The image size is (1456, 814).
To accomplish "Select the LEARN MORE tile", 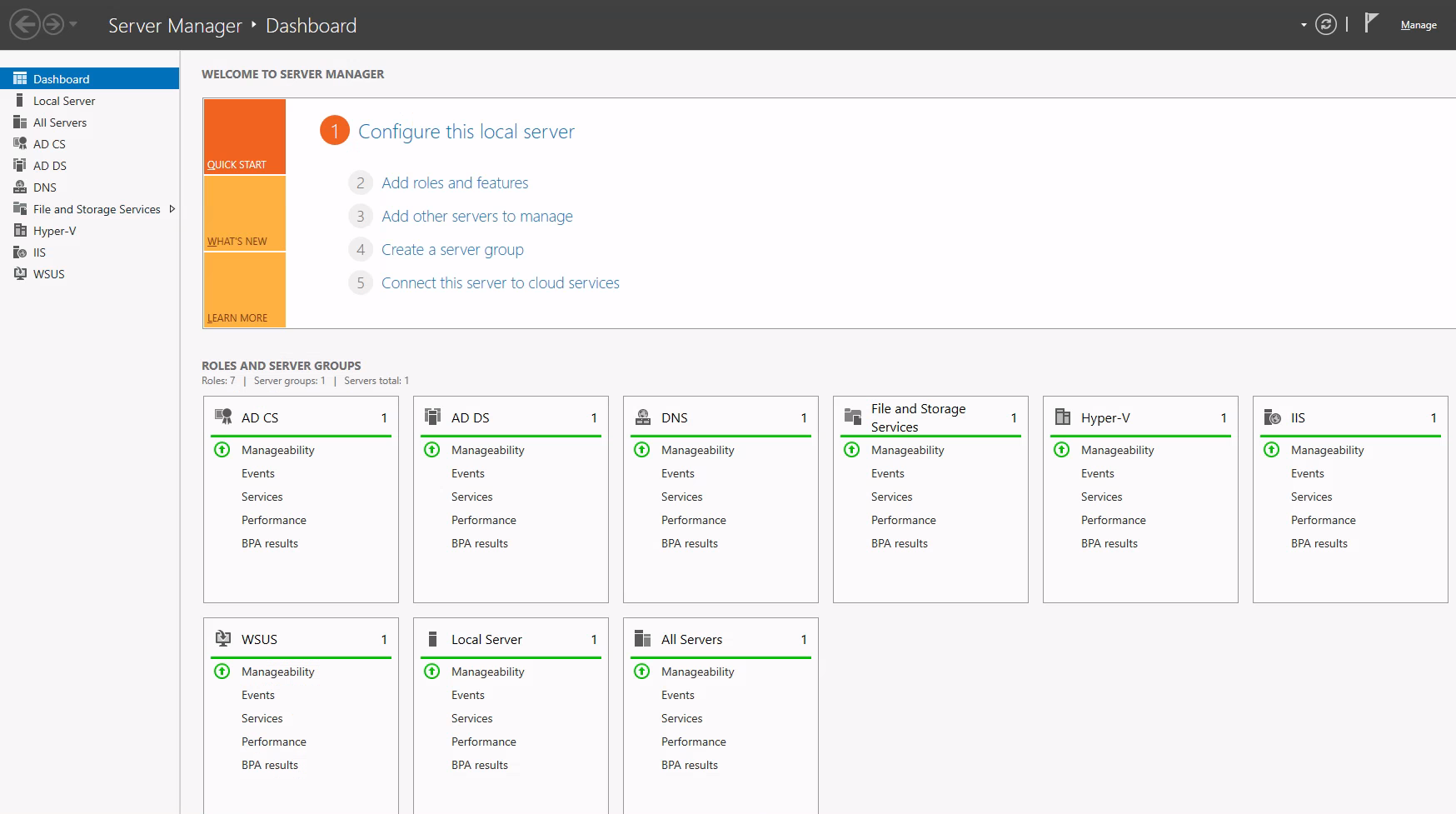I will click(245, 290).
